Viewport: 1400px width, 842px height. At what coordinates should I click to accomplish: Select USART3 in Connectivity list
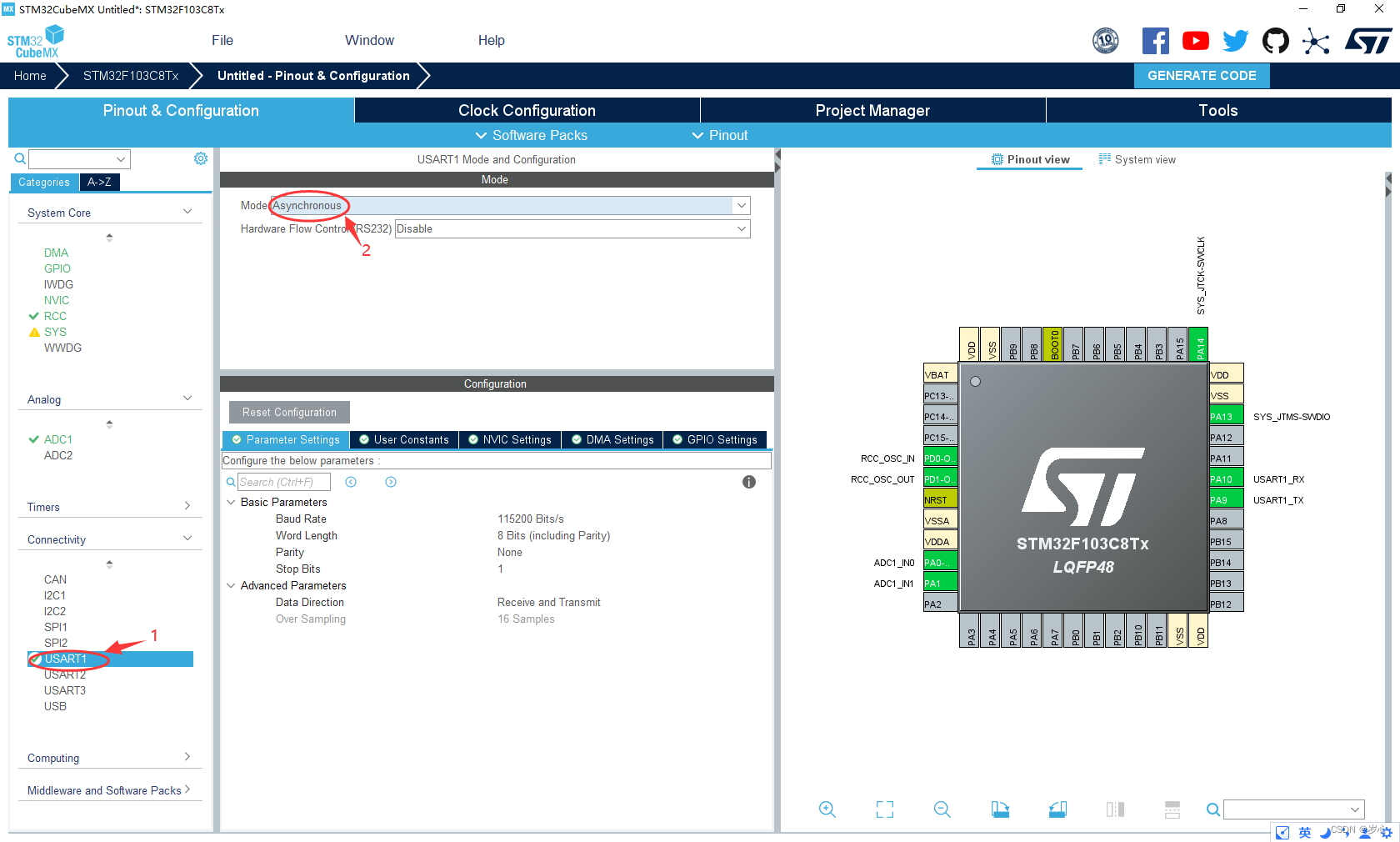pyautogui.click(x=65, y=690)
